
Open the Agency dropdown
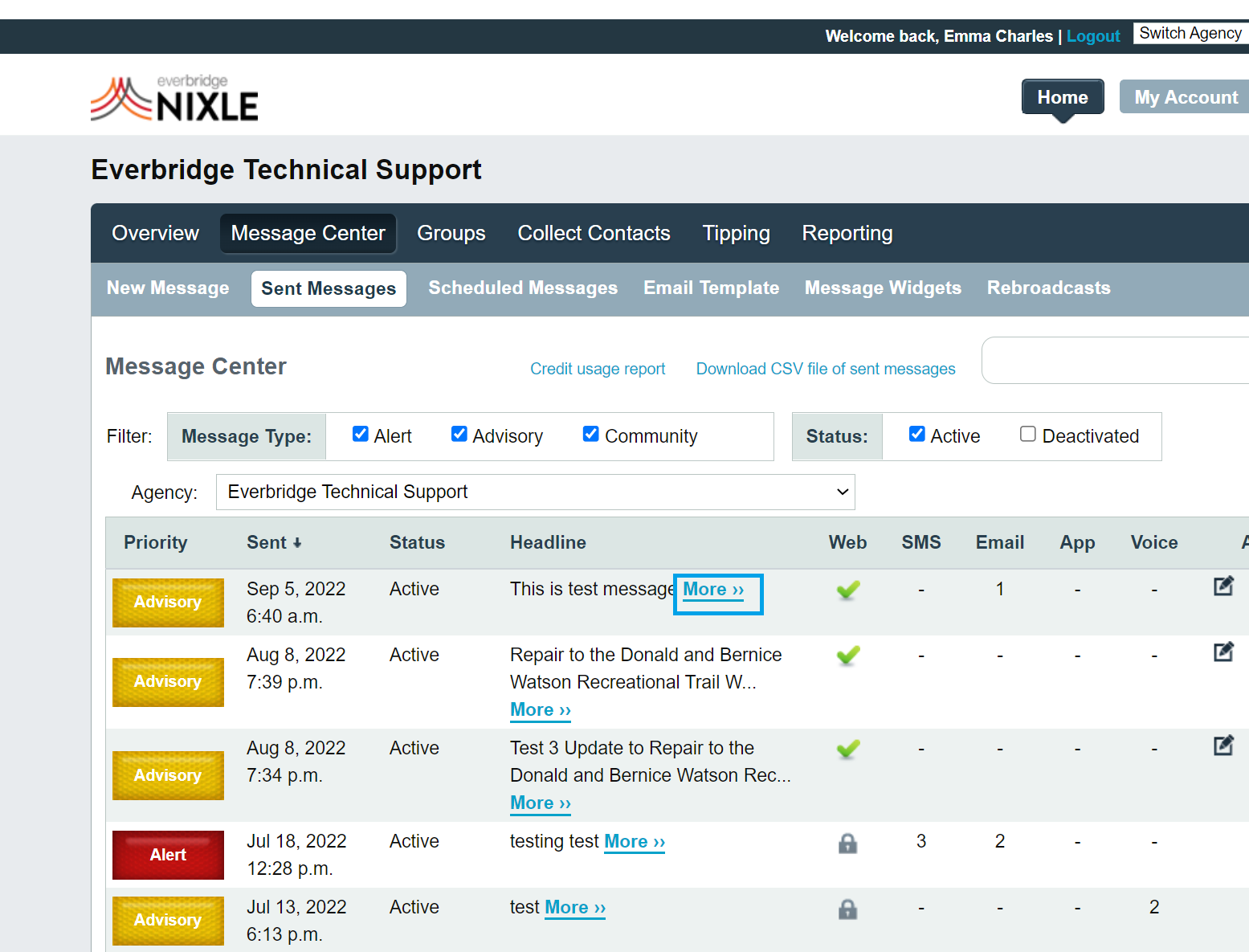[536, 492]
